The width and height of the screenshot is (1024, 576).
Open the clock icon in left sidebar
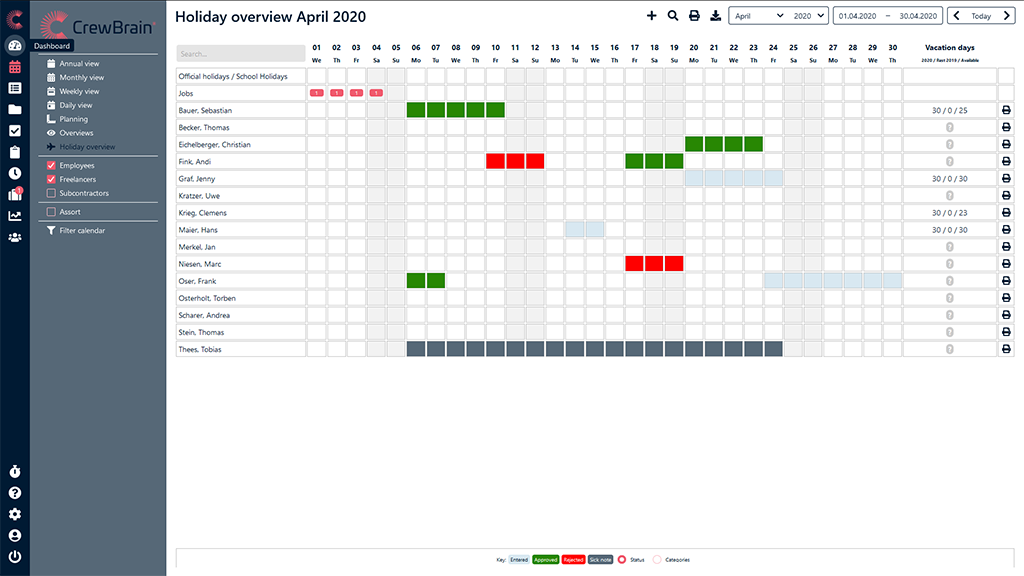[14, 173]
